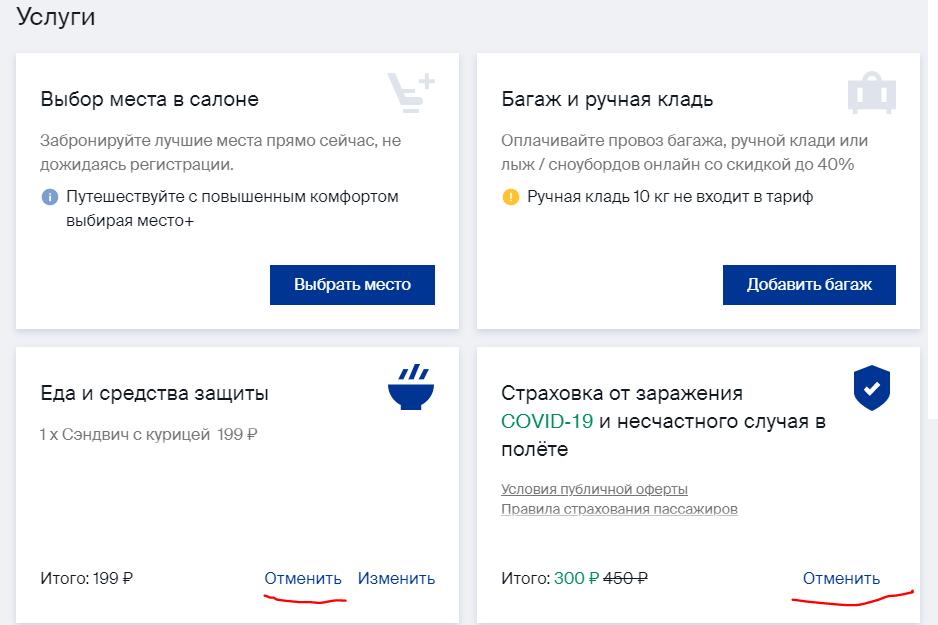The image size is (938, 625).
Task: Open Правила страхования пассажиров link
Action: (x=619, y=509)
